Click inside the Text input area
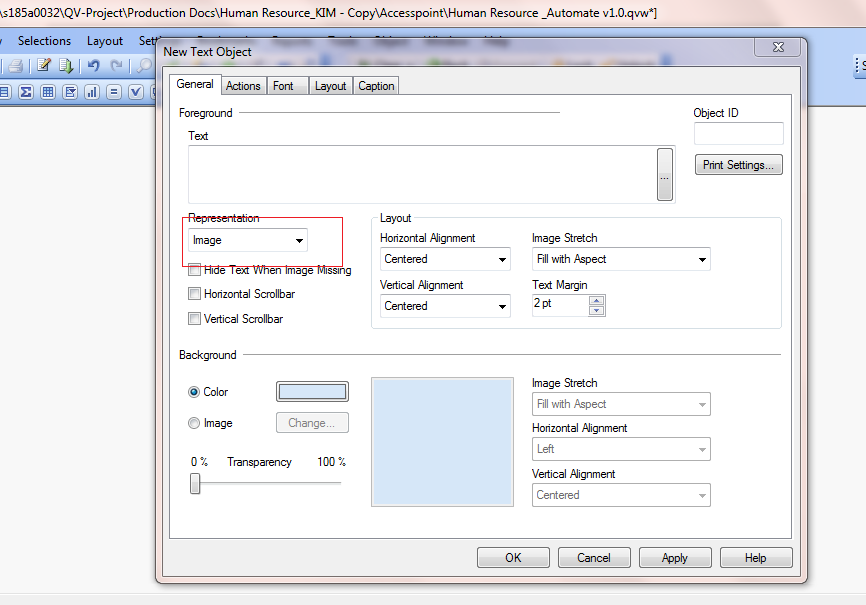 pos(423,175)
